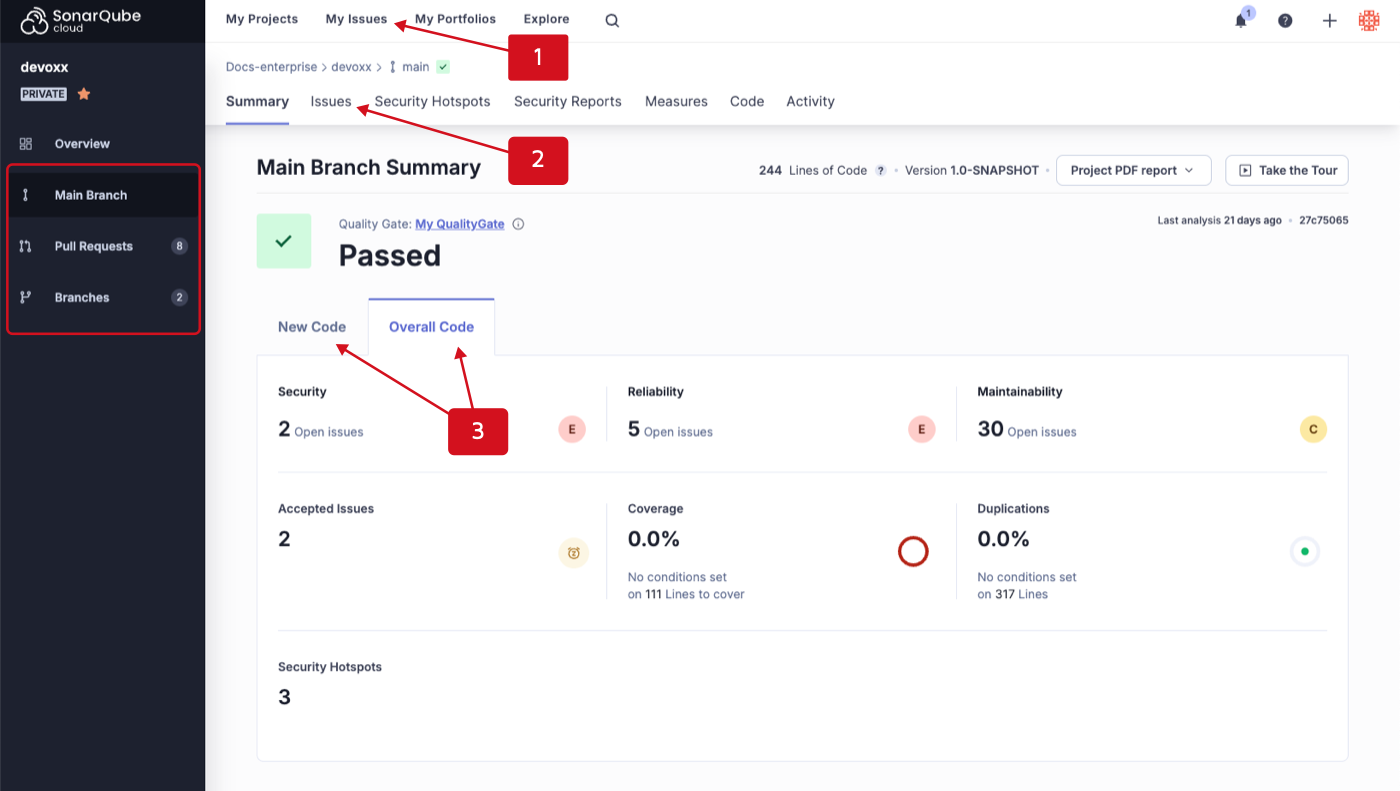Click the Reliability E rating badge

click(x=921, y=430)
